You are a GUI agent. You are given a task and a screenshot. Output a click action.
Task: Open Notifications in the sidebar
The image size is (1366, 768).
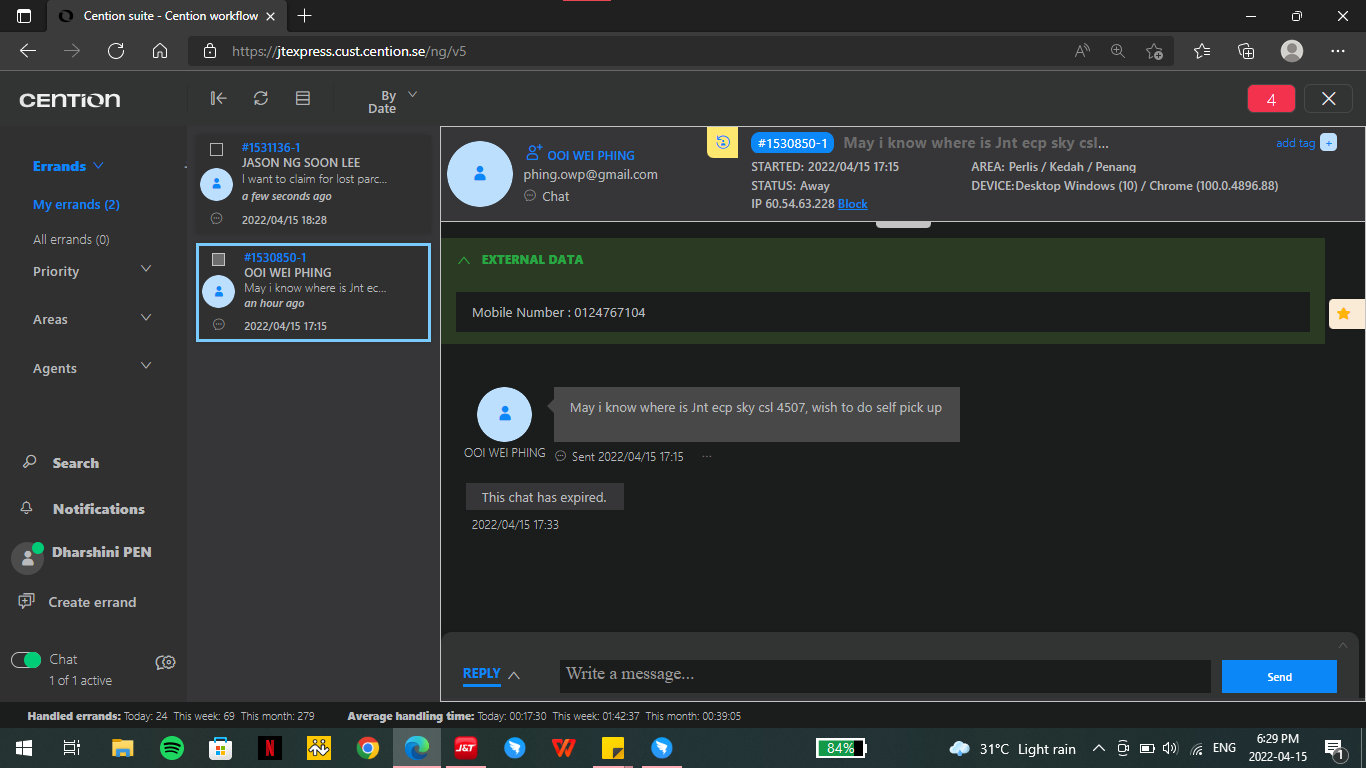coord(98,509)
